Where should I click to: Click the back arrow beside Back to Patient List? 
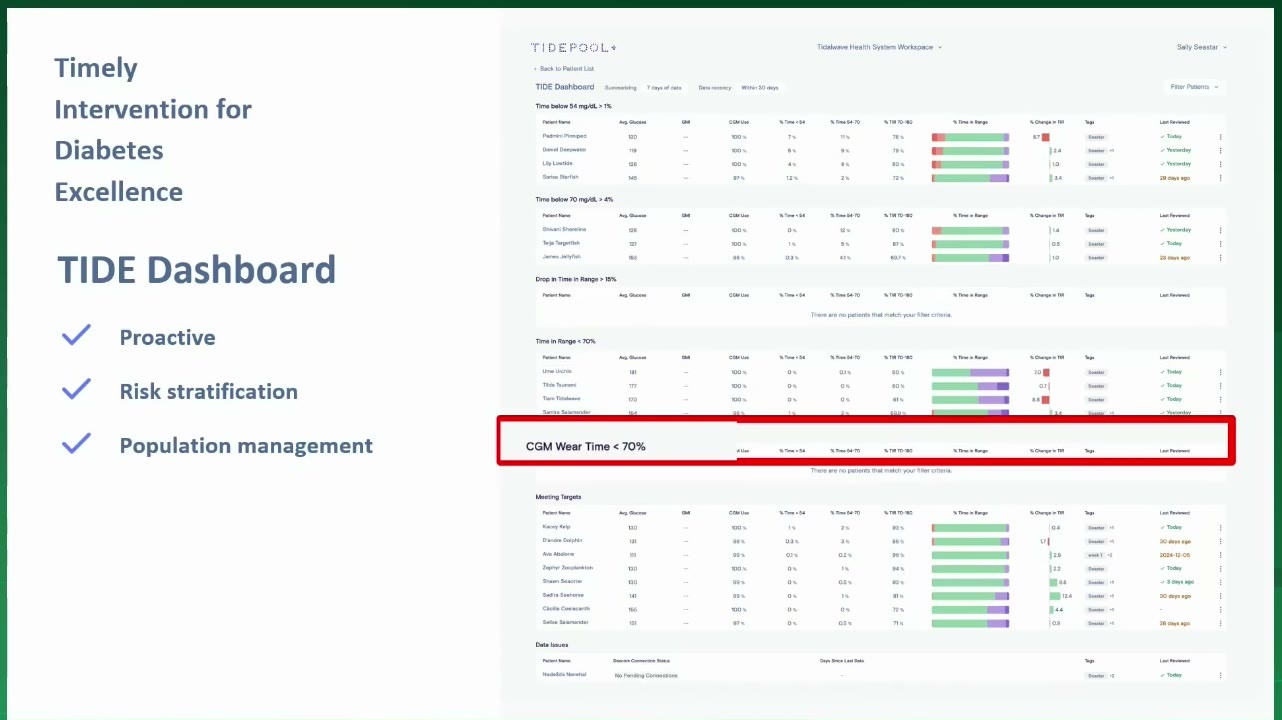pos(535,69)
